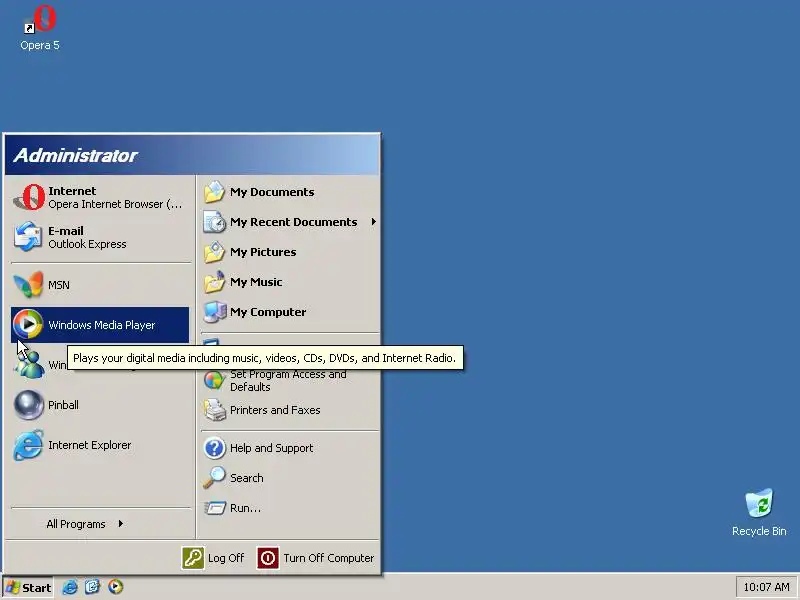The height and width of the screenshot is (600, 800).
Task: Open the Recycle Bin on desktop
Action: [759, 512]
